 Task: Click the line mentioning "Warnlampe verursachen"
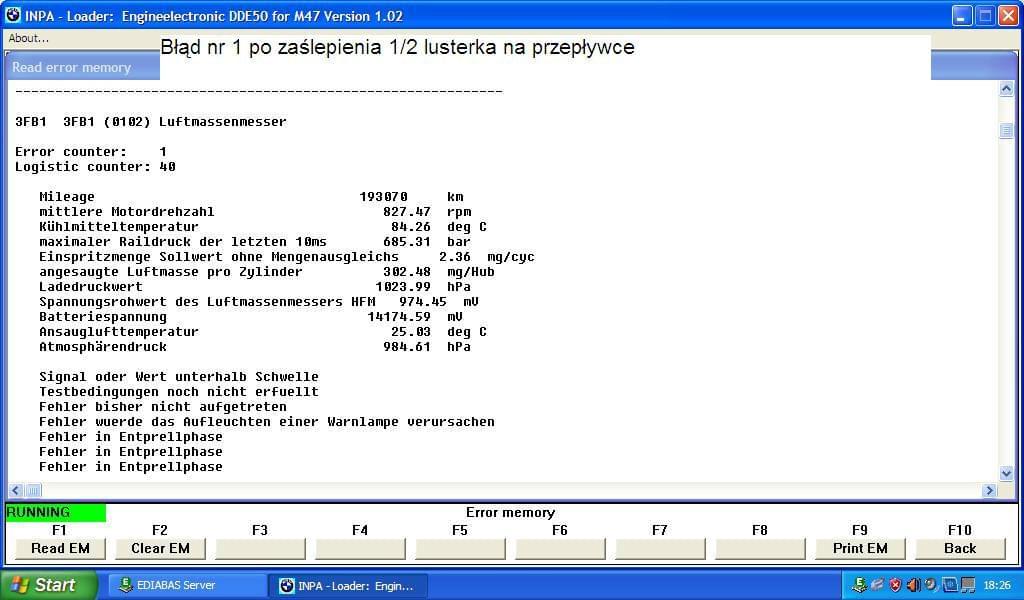(x=267, y=422)
